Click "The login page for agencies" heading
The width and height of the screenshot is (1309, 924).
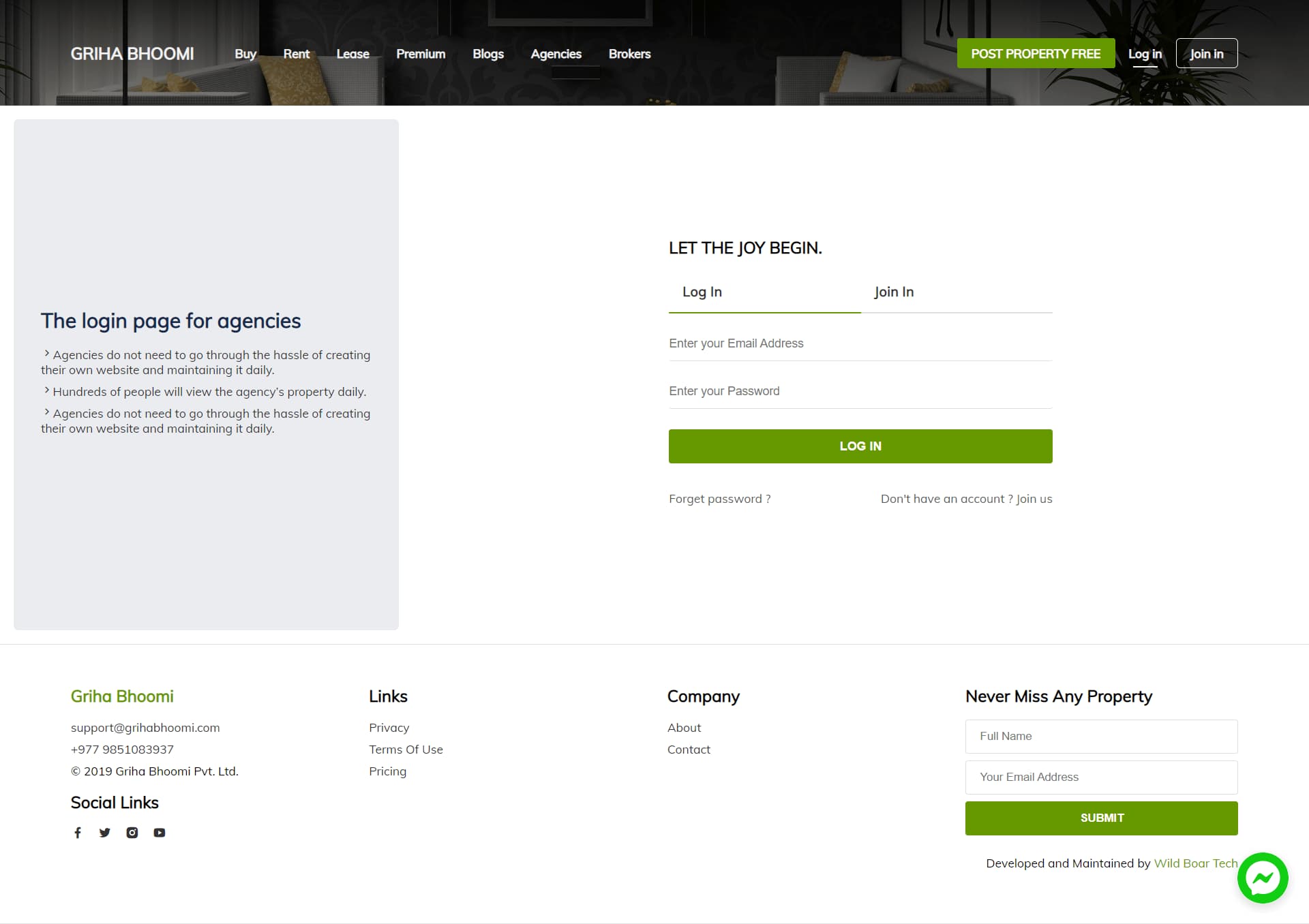[x=170, y=321]
